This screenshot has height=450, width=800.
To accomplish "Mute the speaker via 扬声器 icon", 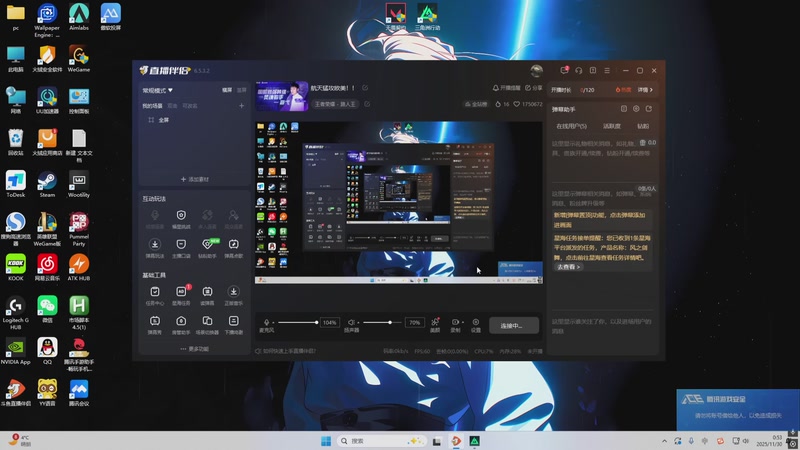I will (351, 322).
